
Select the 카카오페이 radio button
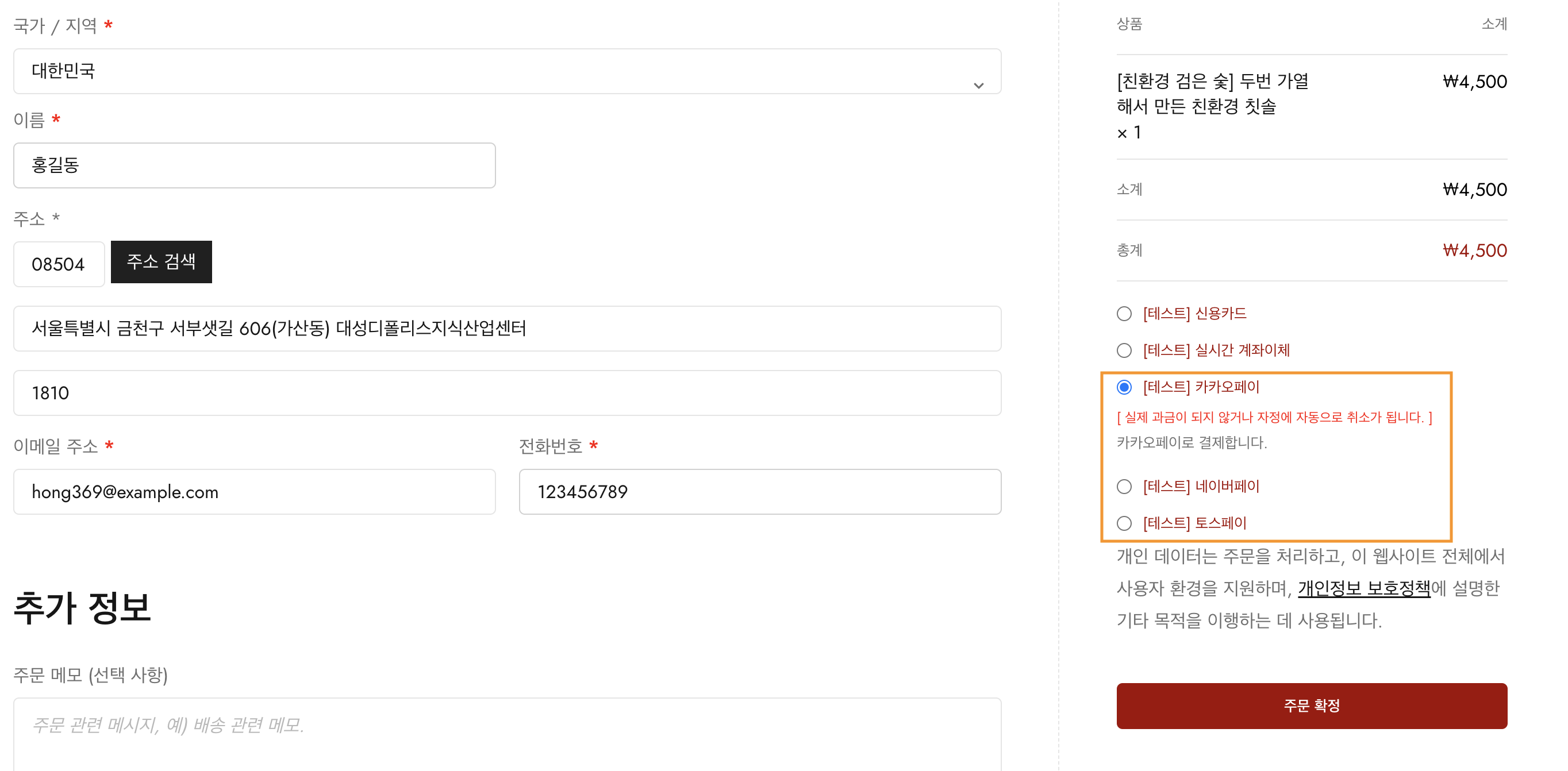click(1124, 387)
